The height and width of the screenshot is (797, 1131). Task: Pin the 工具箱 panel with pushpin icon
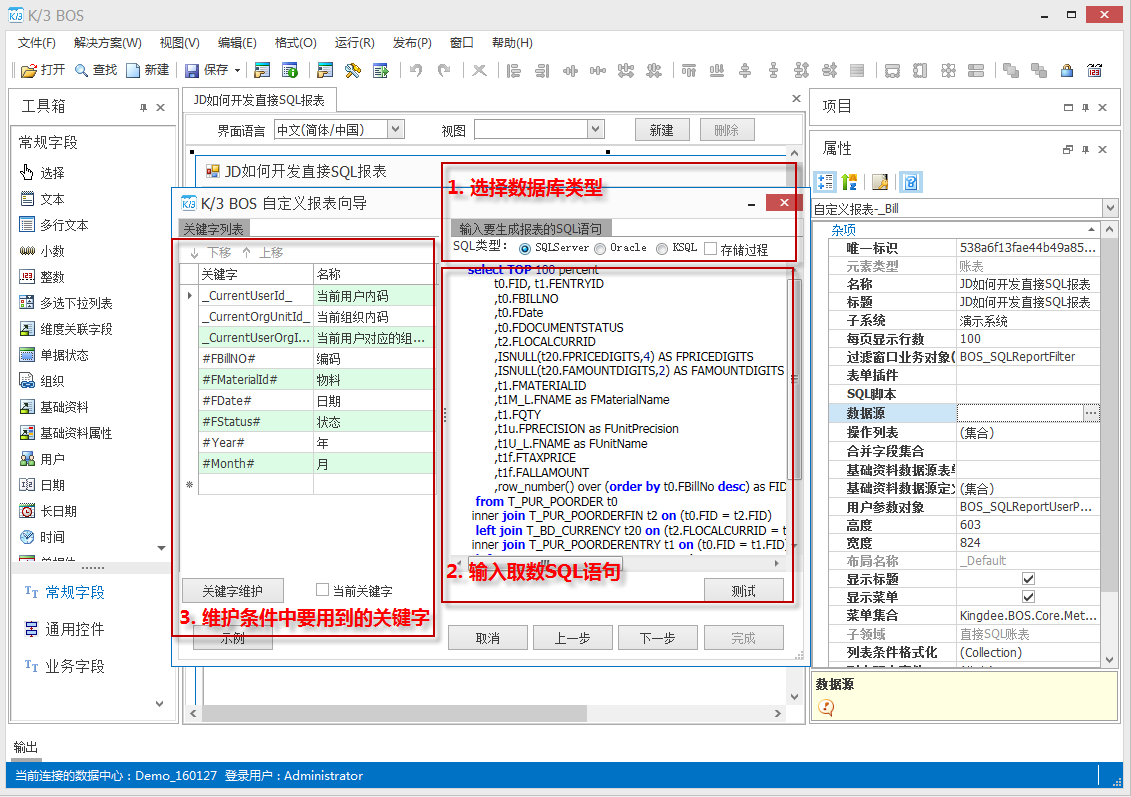click(x=144, y=107)
